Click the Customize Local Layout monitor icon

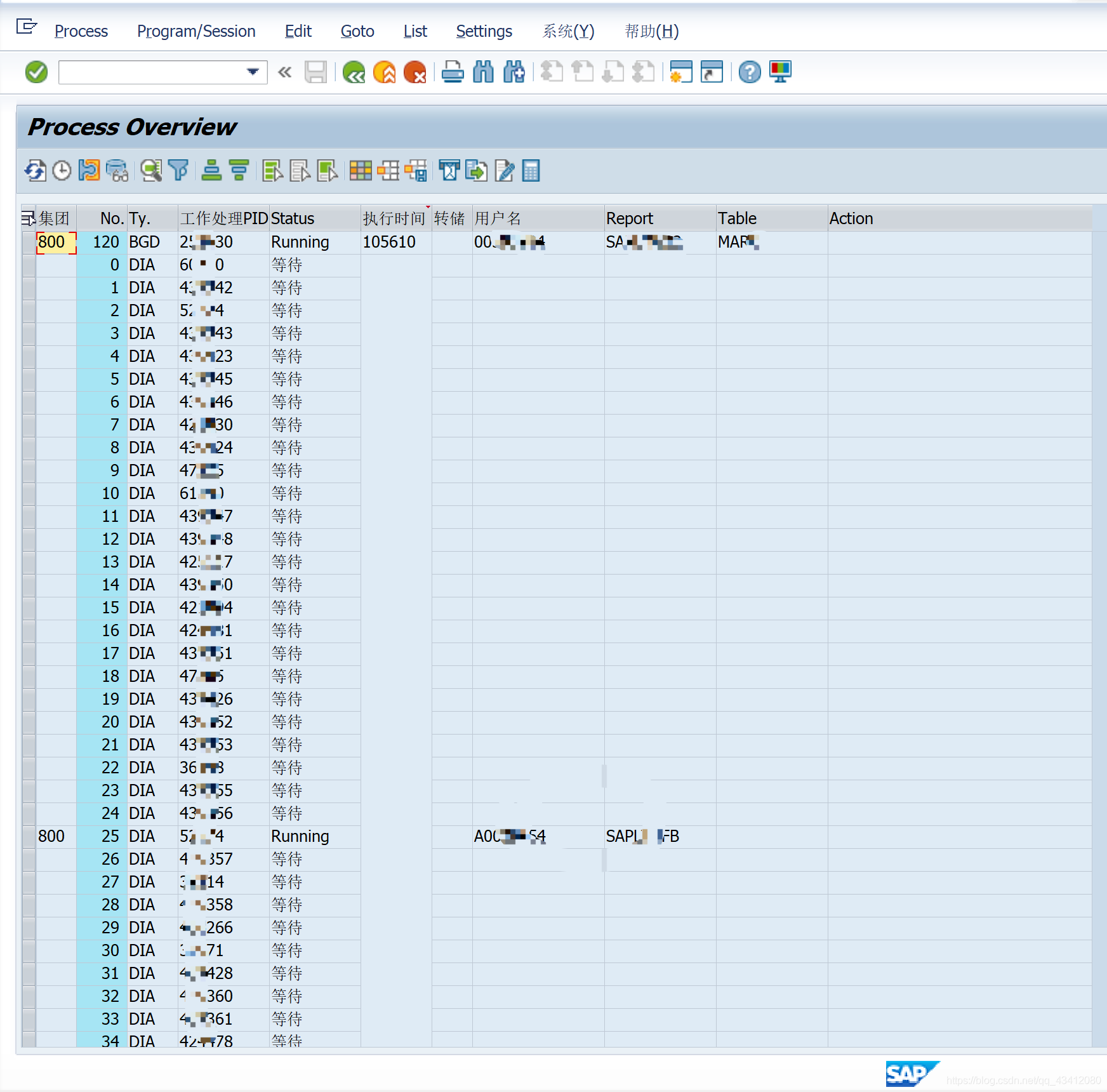780,72
